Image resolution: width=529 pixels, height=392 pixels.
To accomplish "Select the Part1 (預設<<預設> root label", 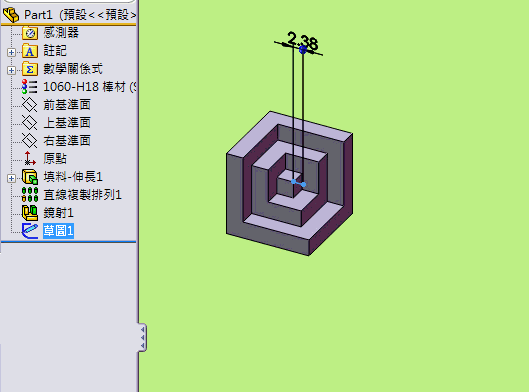I will [x=80, y=15].
